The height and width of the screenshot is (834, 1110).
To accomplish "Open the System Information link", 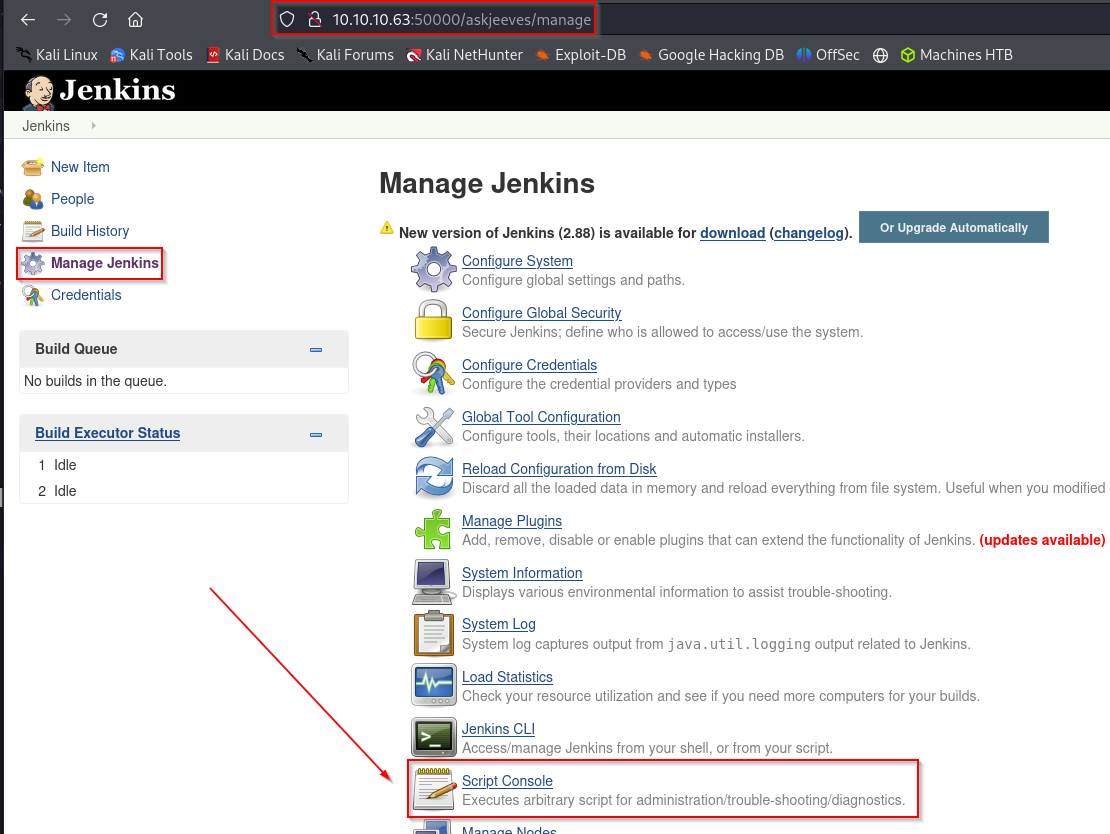I will pos(522,573).
